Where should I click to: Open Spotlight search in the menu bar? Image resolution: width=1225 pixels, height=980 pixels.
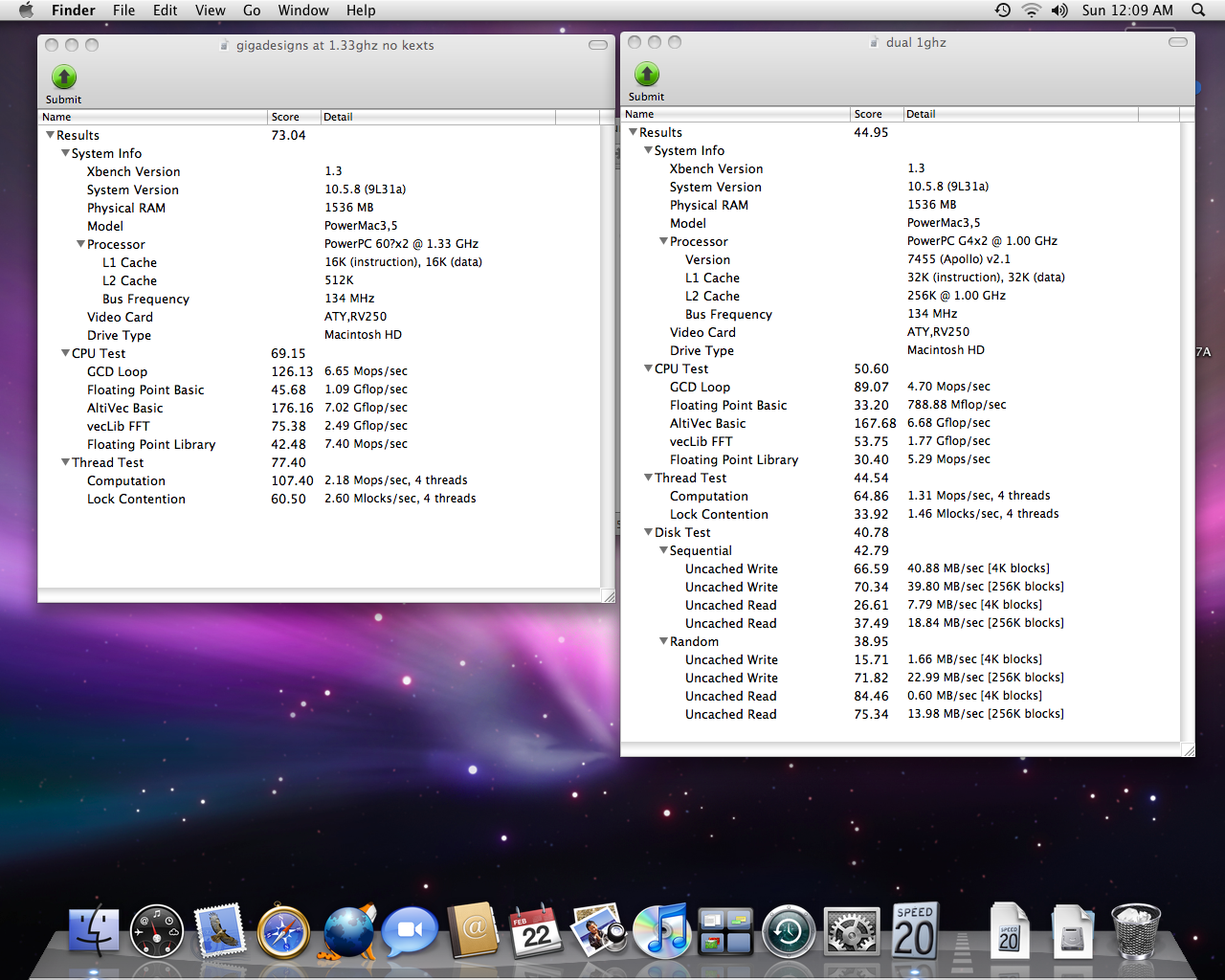click(x=1198, y=10)
